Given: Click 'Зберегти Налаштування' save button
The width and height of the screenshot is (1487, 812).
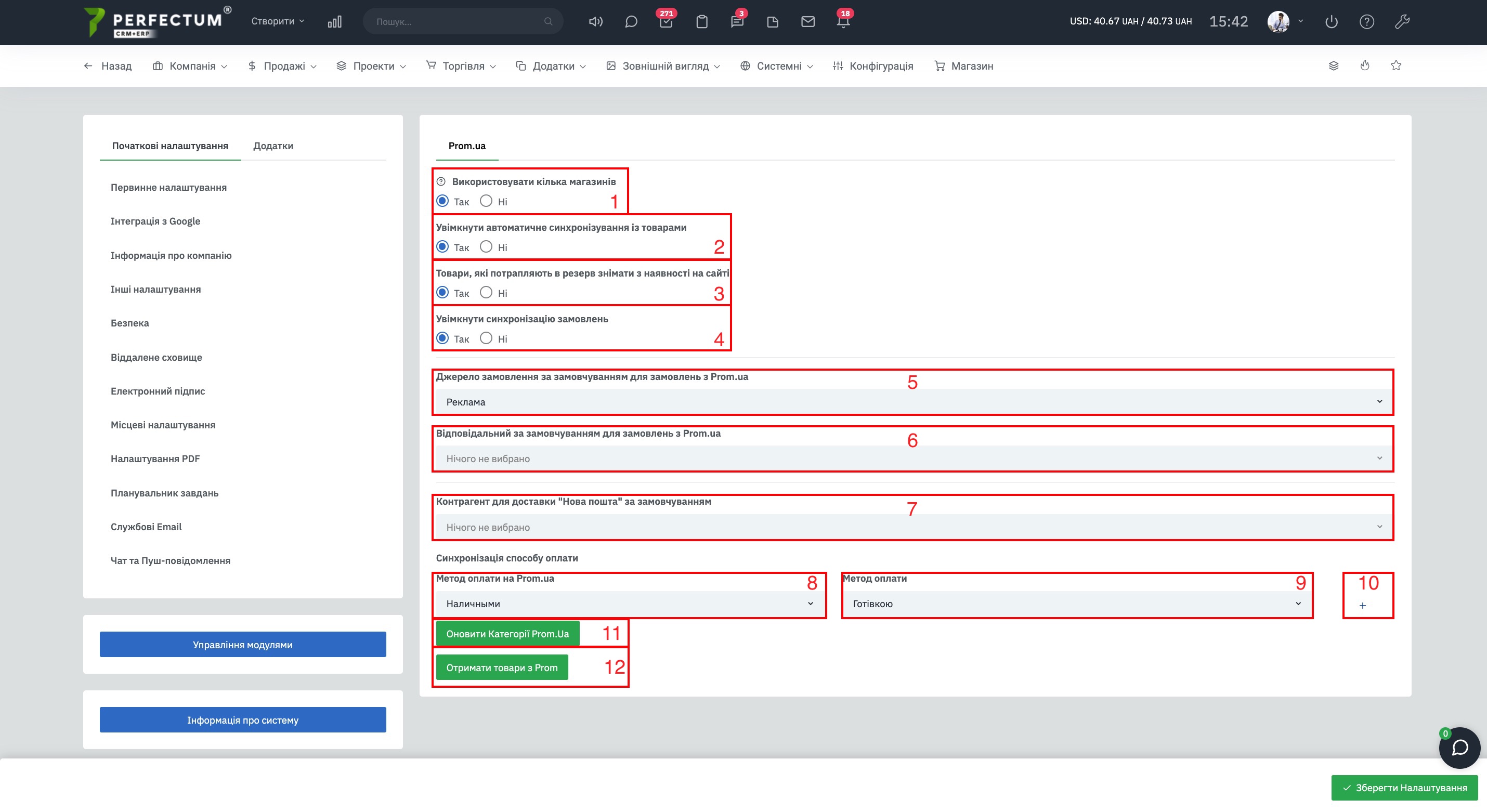Looking at the screenshot, I should point(1404,788).
